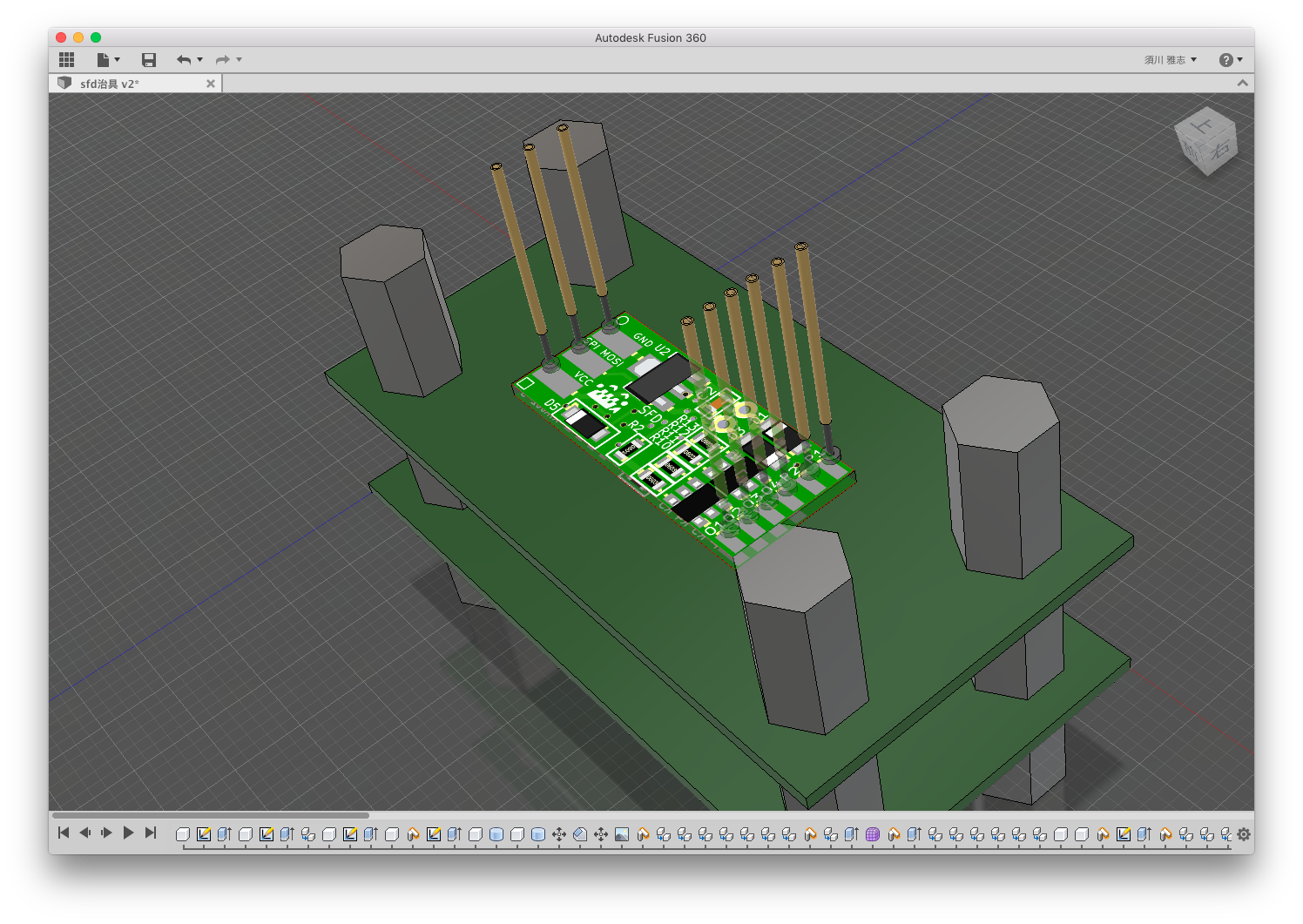Screen dimensions: 1303x924
Task: Expand the undo history dropdown arrow
Action: click(x=200, y=59)
